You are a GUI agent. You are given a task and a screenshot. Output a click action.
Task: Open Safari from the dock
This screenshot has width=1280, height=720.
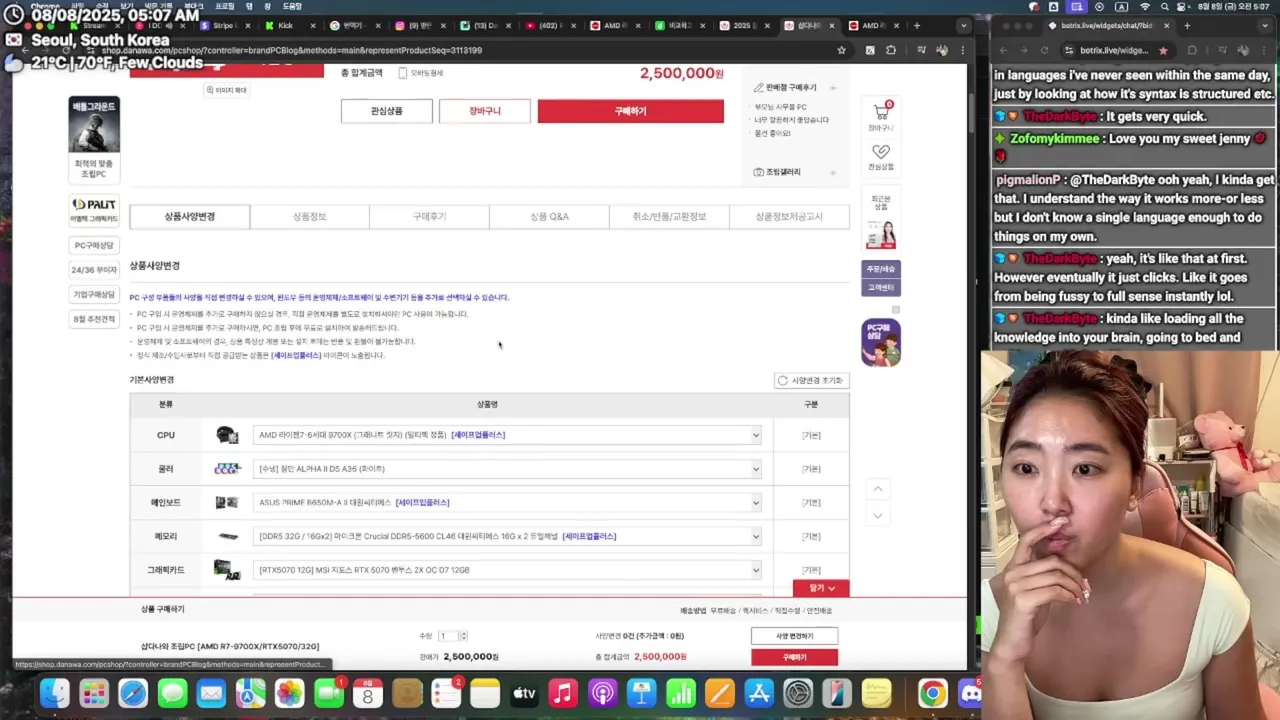pos(133,693)
